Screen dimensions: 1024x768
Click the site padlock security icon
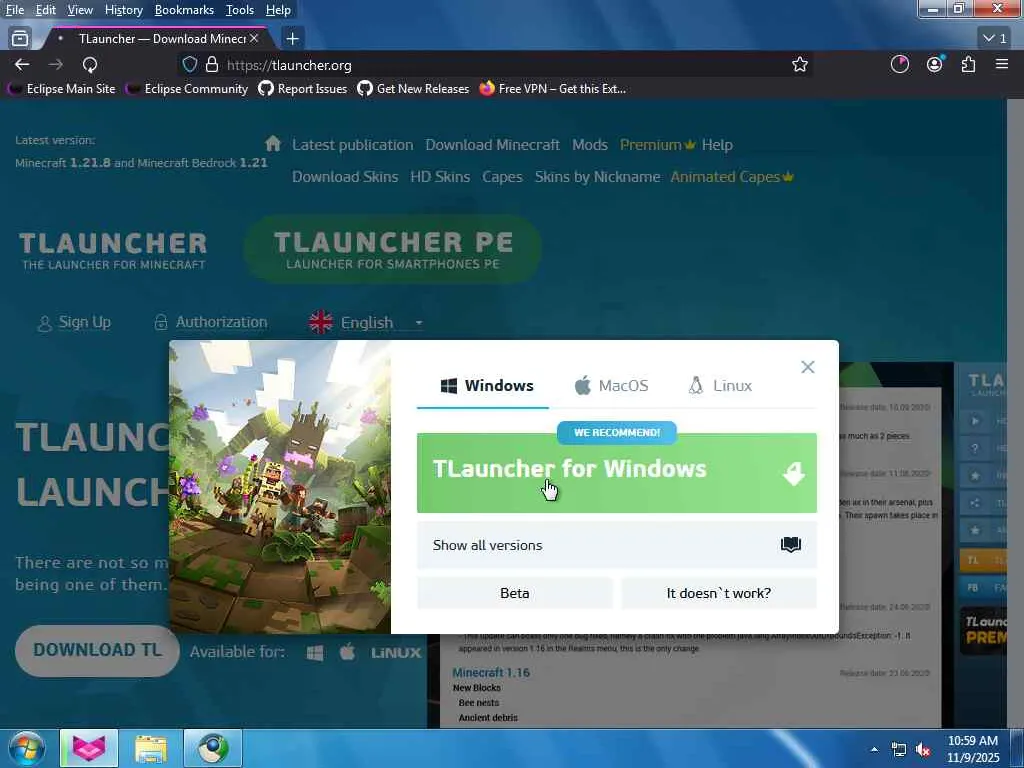[212, 65]
